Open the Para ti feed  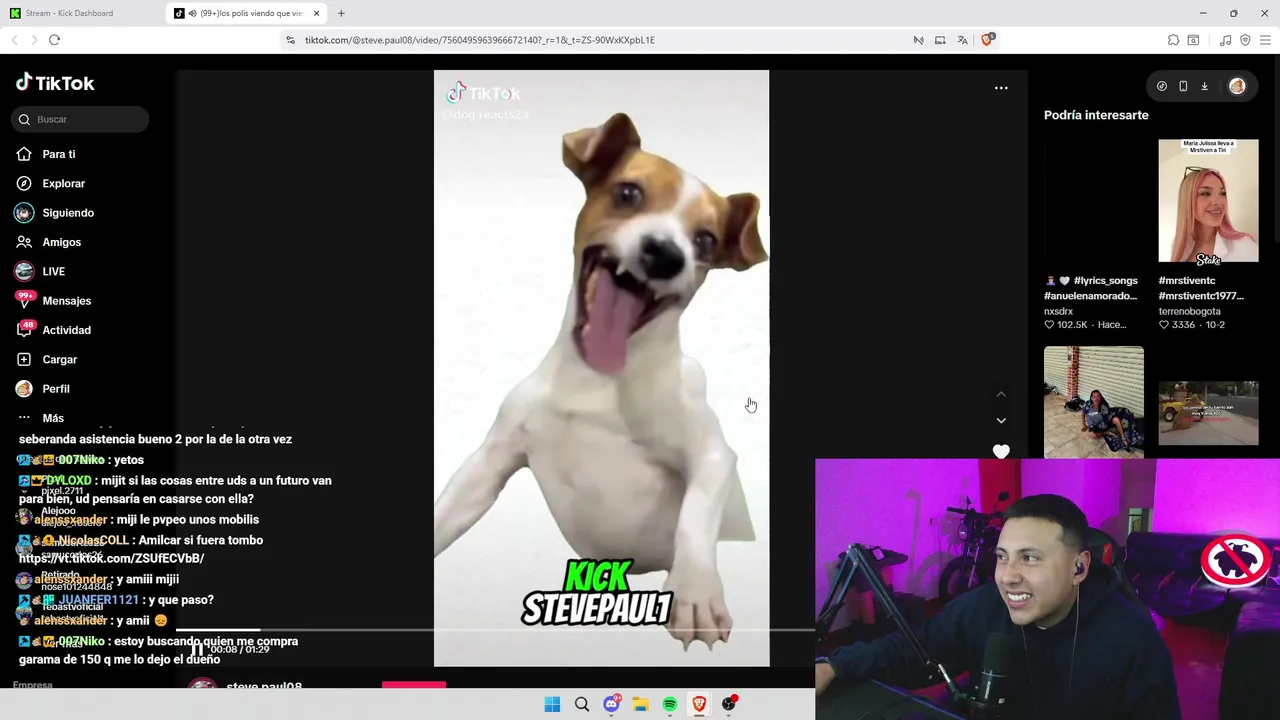pyautogui.click(x=59, y=154)
